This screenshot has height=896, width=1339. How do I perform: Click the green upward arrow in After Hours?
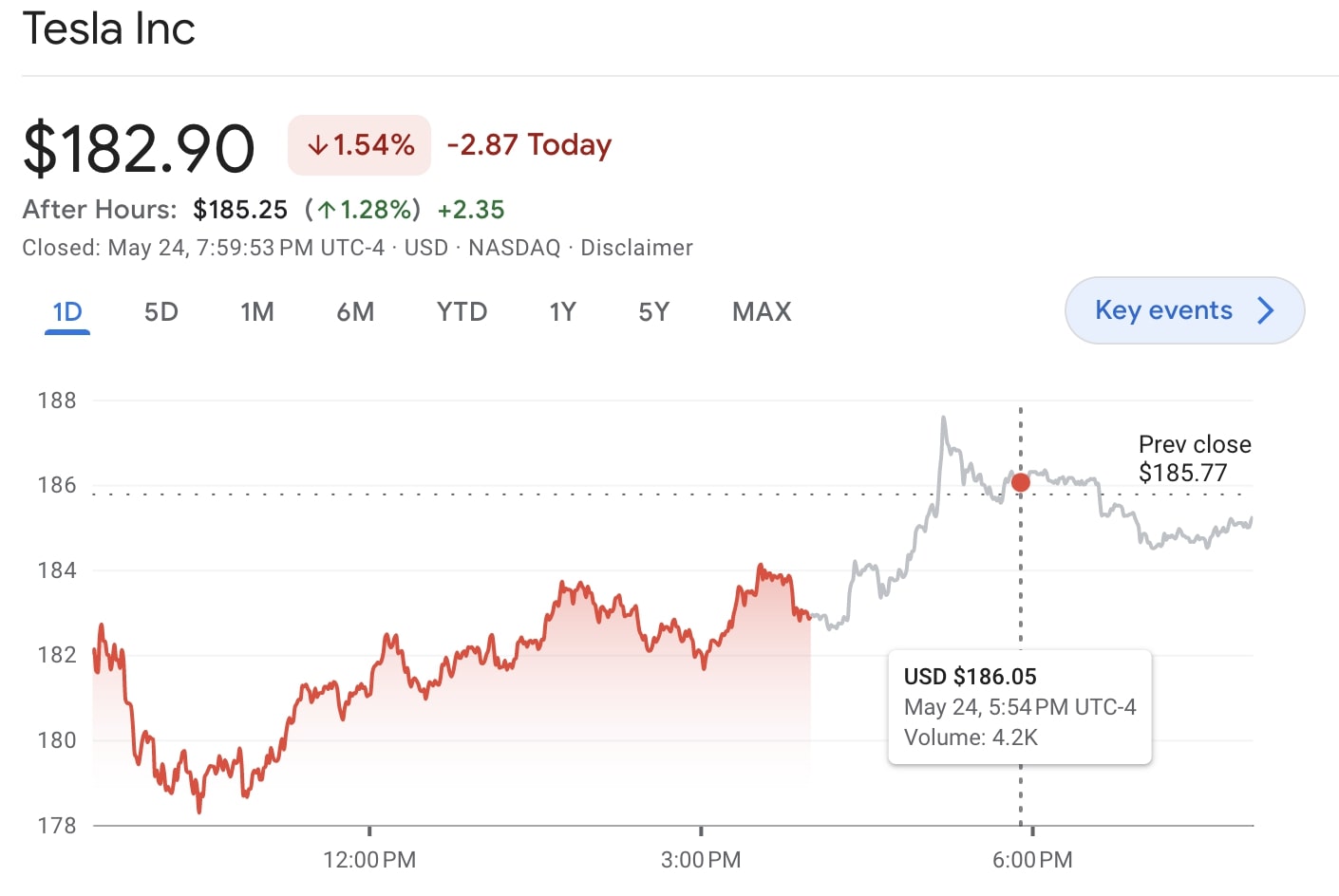pos(326,209)
